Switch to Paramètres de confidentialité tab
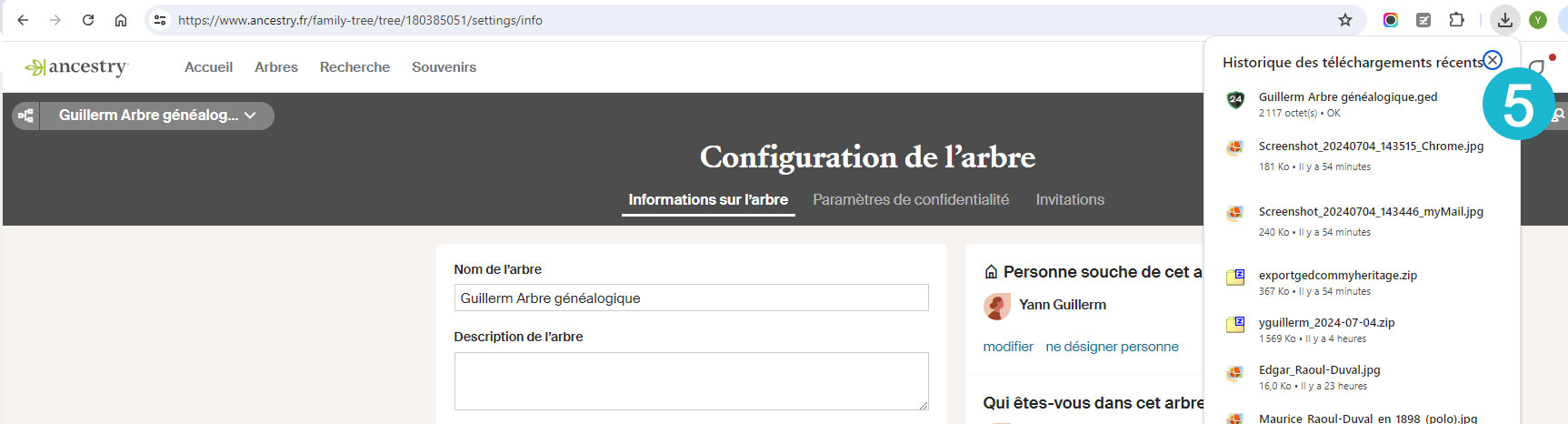Image resolution: width=1568 pixels, height=424 pixels. [x=911, y=200]
